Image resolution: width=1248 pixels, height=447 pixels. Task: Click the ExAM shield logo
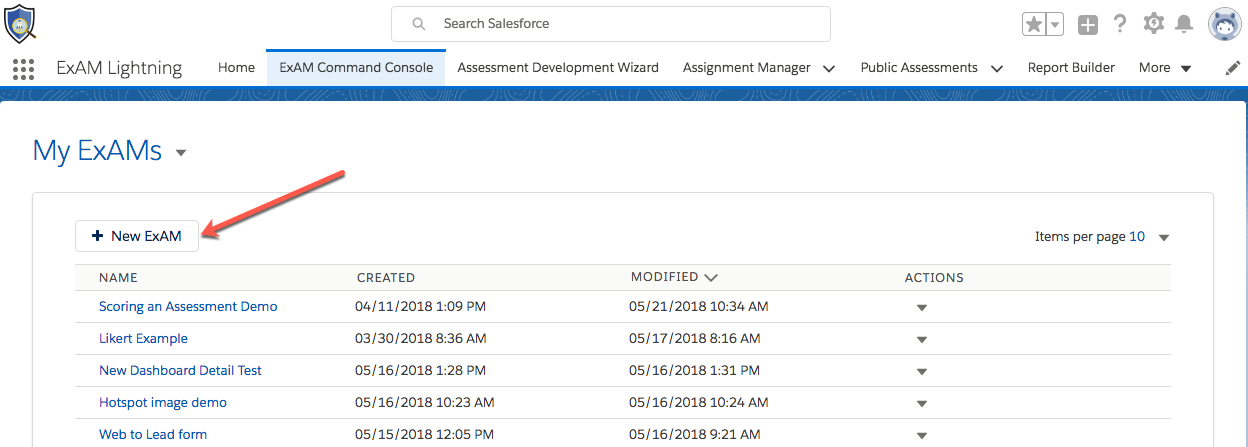click(x=21, y=23)
